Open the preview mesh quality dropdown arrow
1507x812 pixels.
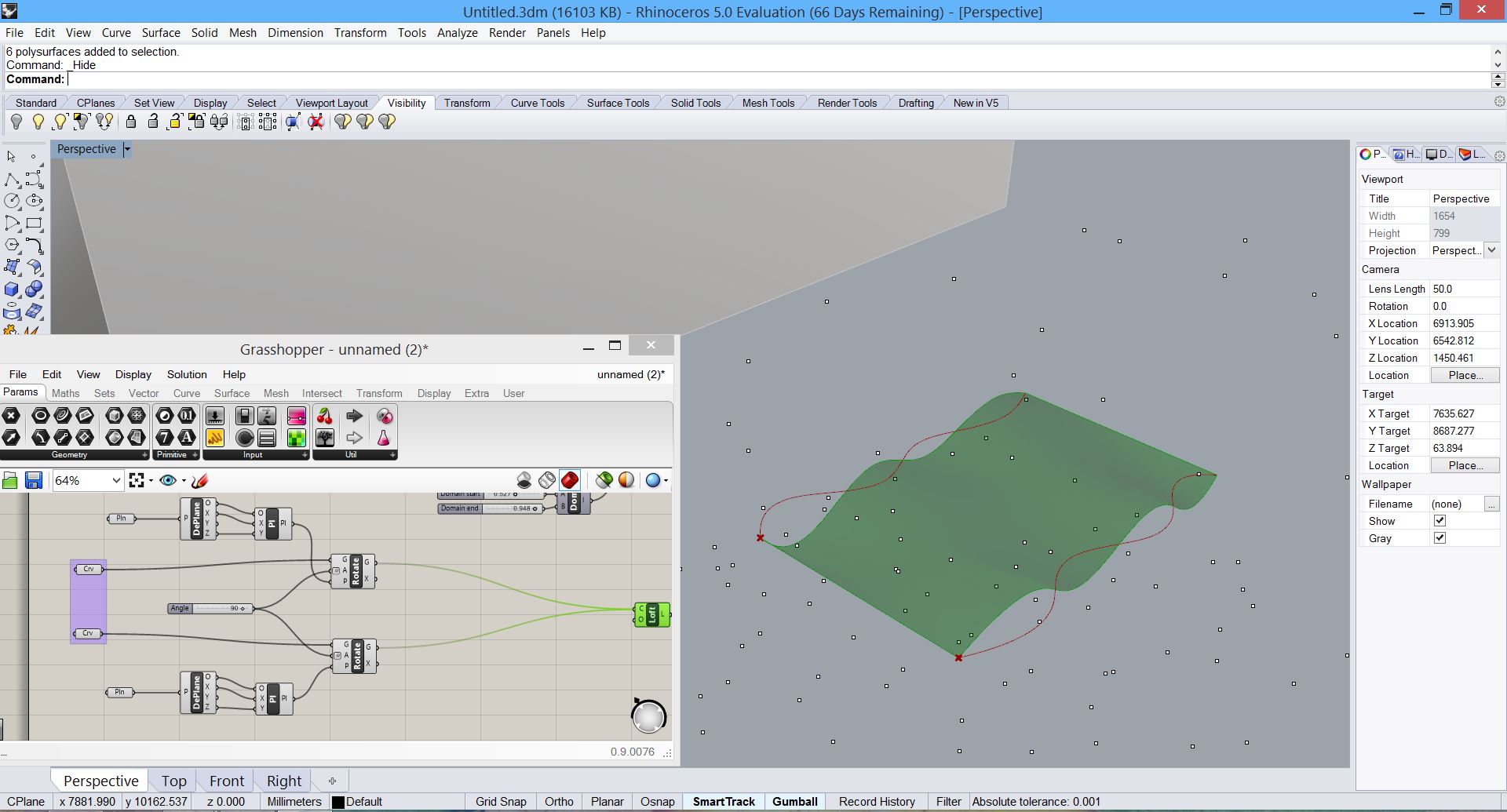click(666, 480)
